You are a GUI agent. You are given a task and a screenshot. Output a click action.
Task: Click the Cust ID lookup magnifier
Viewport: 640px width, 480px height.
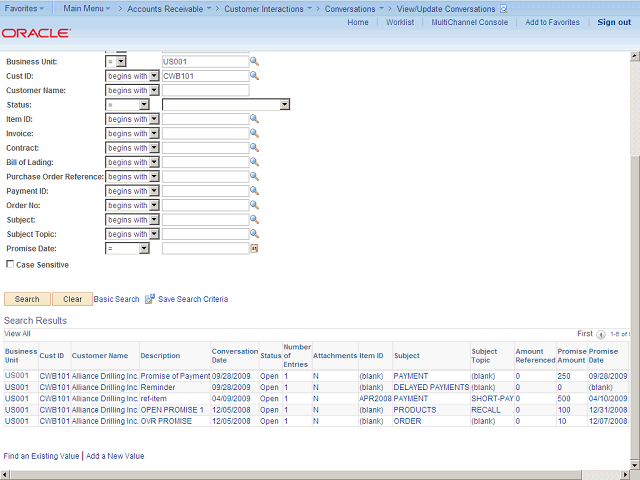click(x=254, y=76)
